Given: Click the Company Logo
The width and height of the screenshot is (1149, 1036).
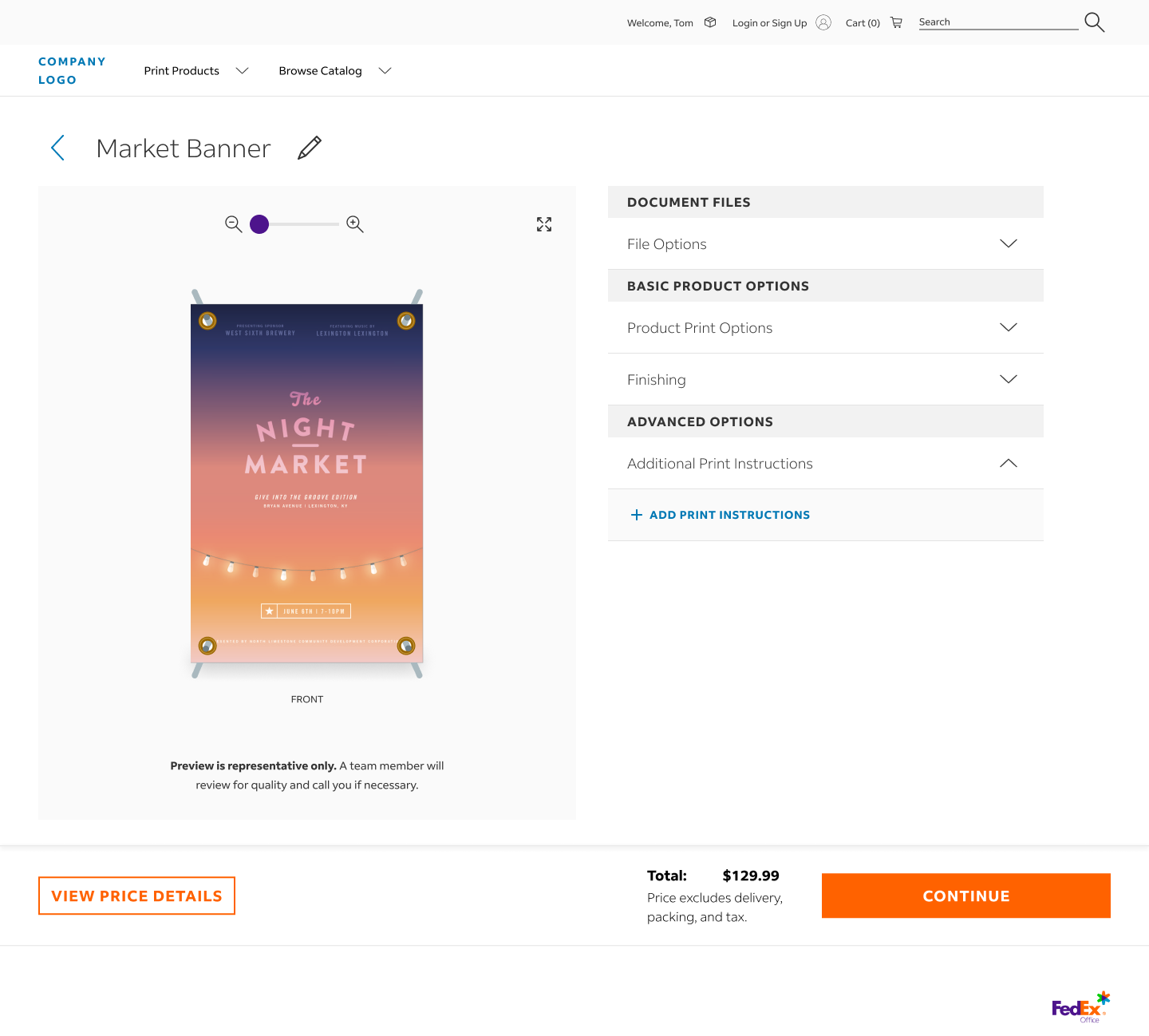Looking at the screenshot, I should (x=72, y=70).
